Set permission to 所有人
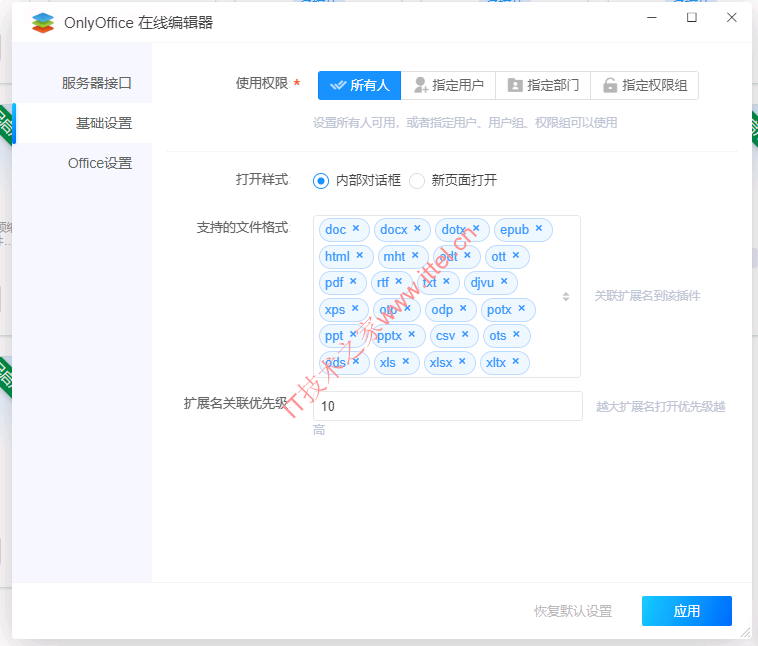 (x=360, y=86)
